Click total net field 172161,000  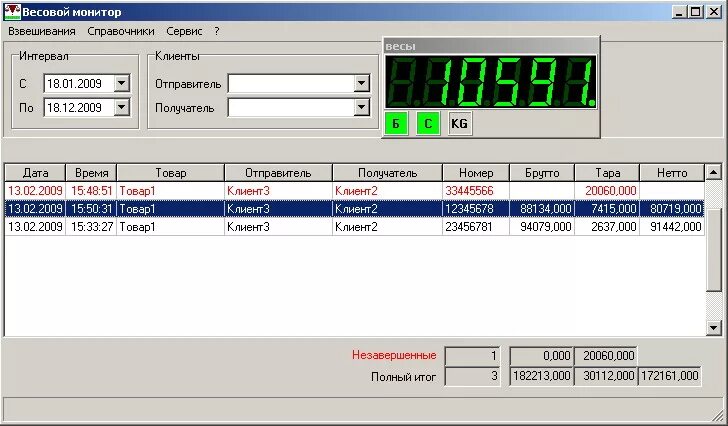[x=670, y=376]
